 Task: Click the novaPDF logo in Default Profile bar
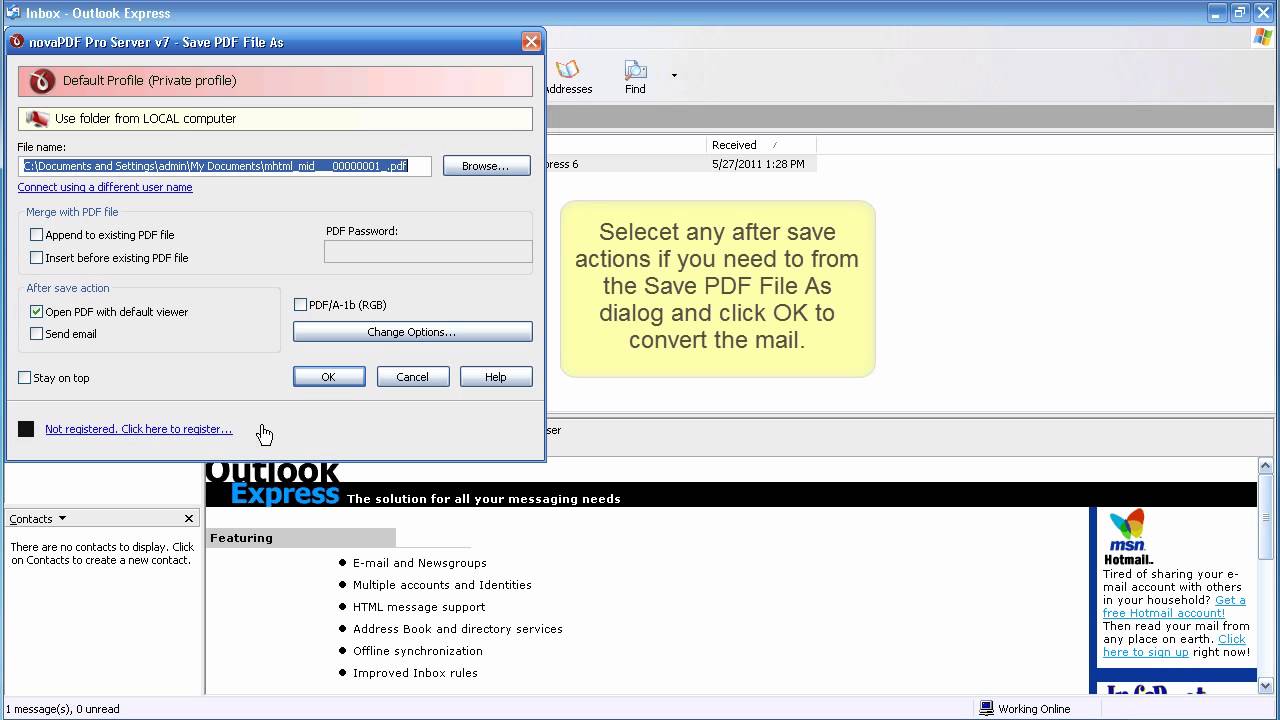pos(41,81)
